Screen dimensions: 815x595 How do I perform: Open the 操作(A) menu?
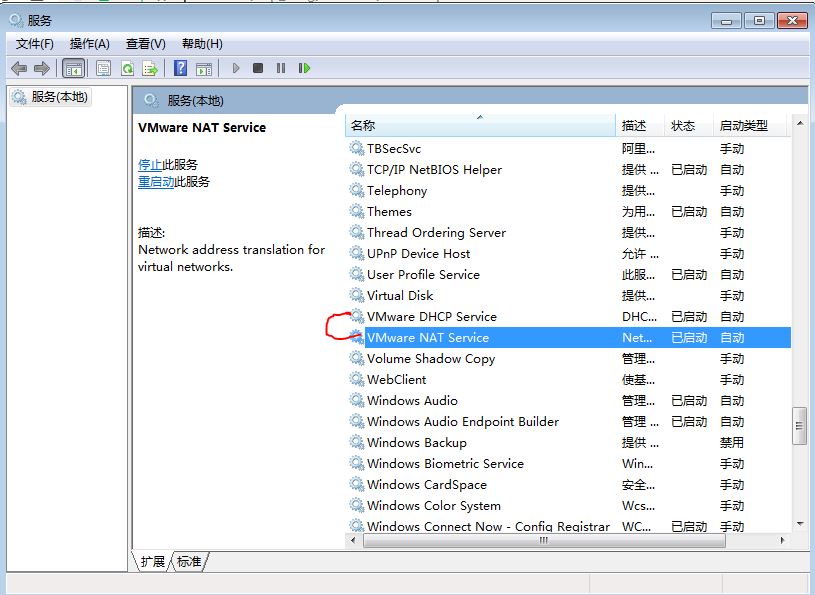89,44
